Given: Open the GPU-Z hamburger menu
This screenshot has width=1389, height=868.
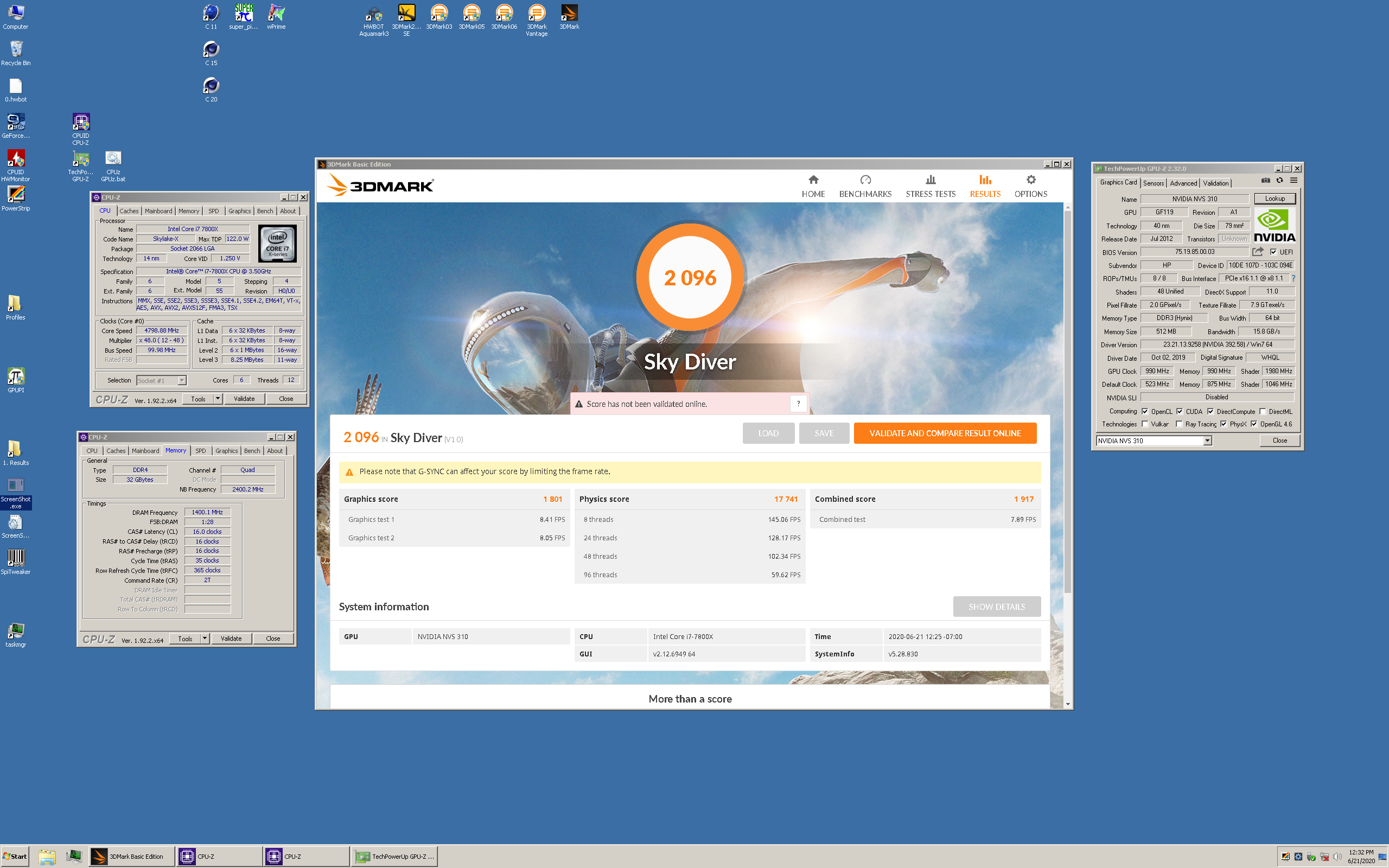Looking at the screenshot, I should point(1294,180).
